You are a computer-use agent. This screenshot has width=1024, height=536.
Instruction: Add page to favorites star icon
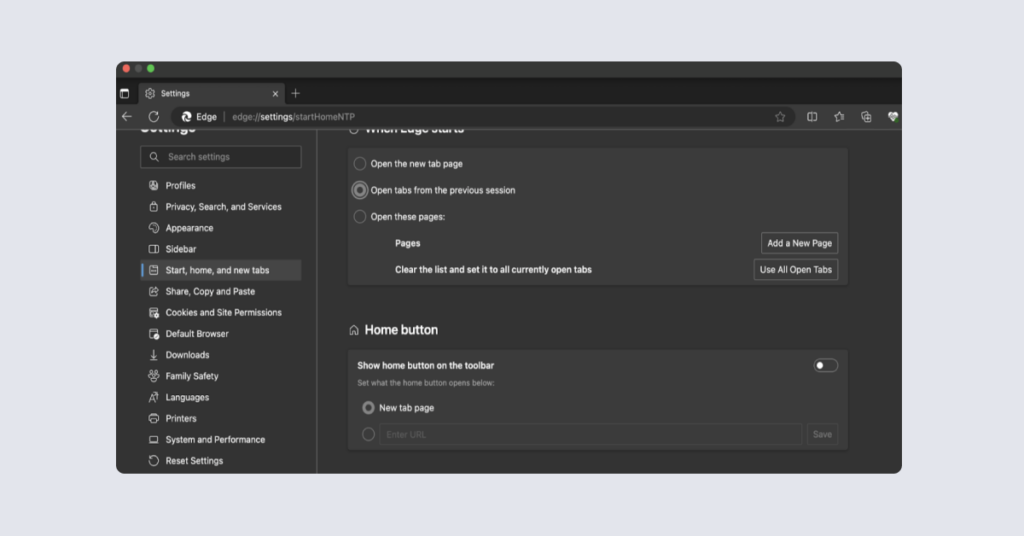tap(780, 117)
